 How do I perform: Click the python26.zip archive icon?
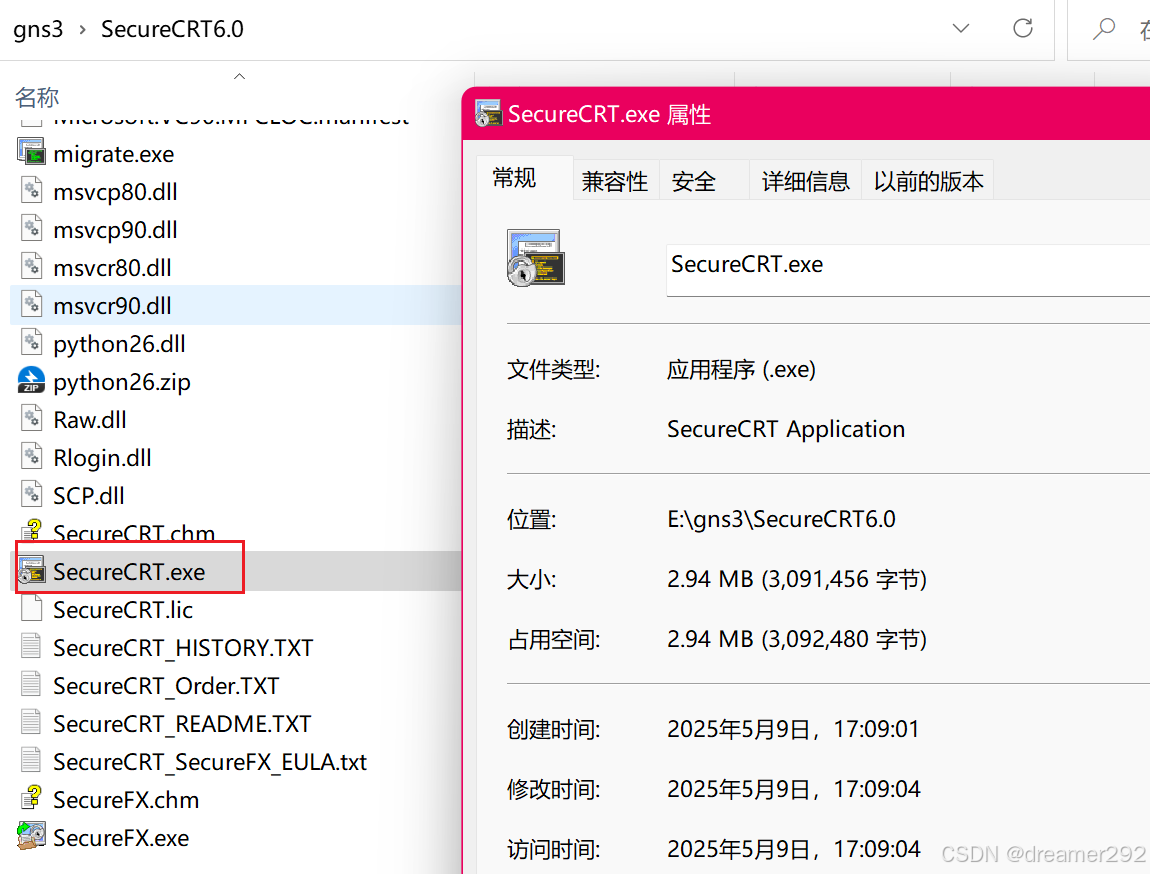point(32,381)
